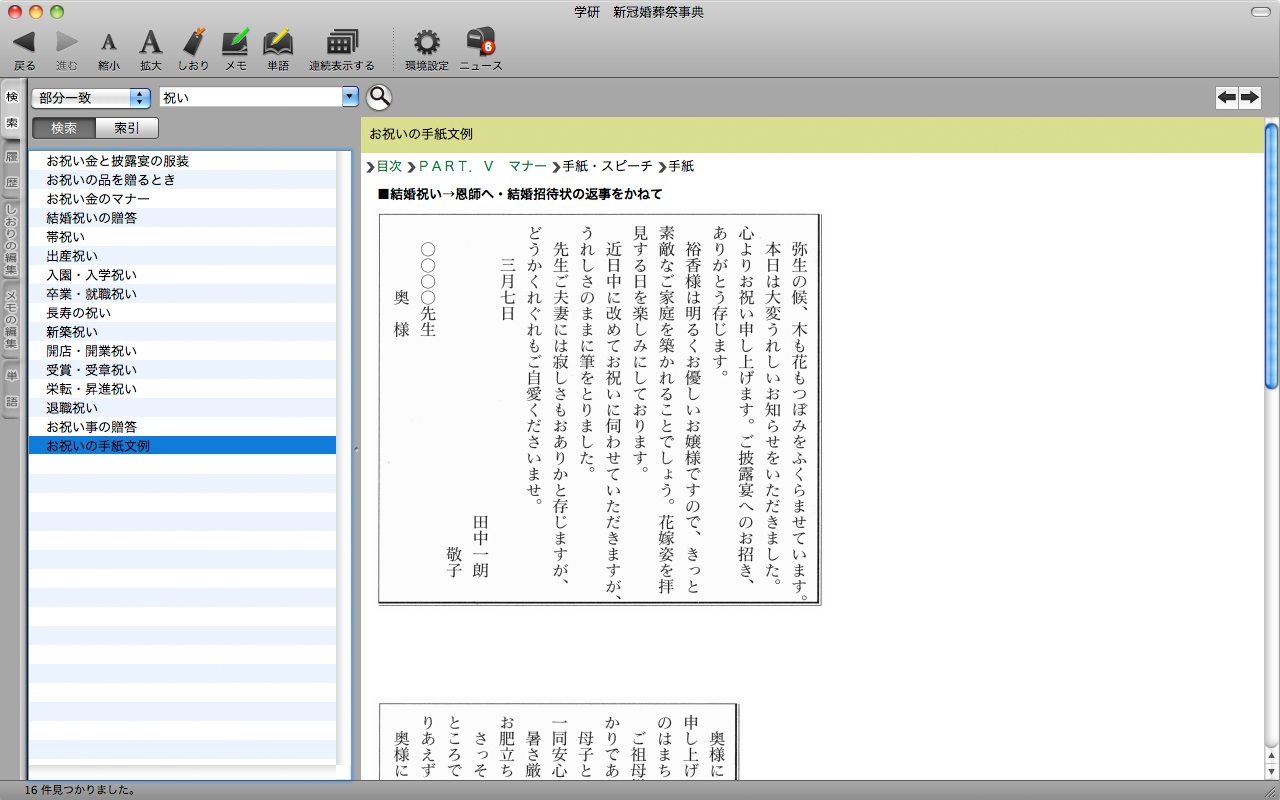This screenshot has width=1280, height=800.
Task: Open the 履歴 side tab
Action: pyautogui.click(x=12, y=170)
